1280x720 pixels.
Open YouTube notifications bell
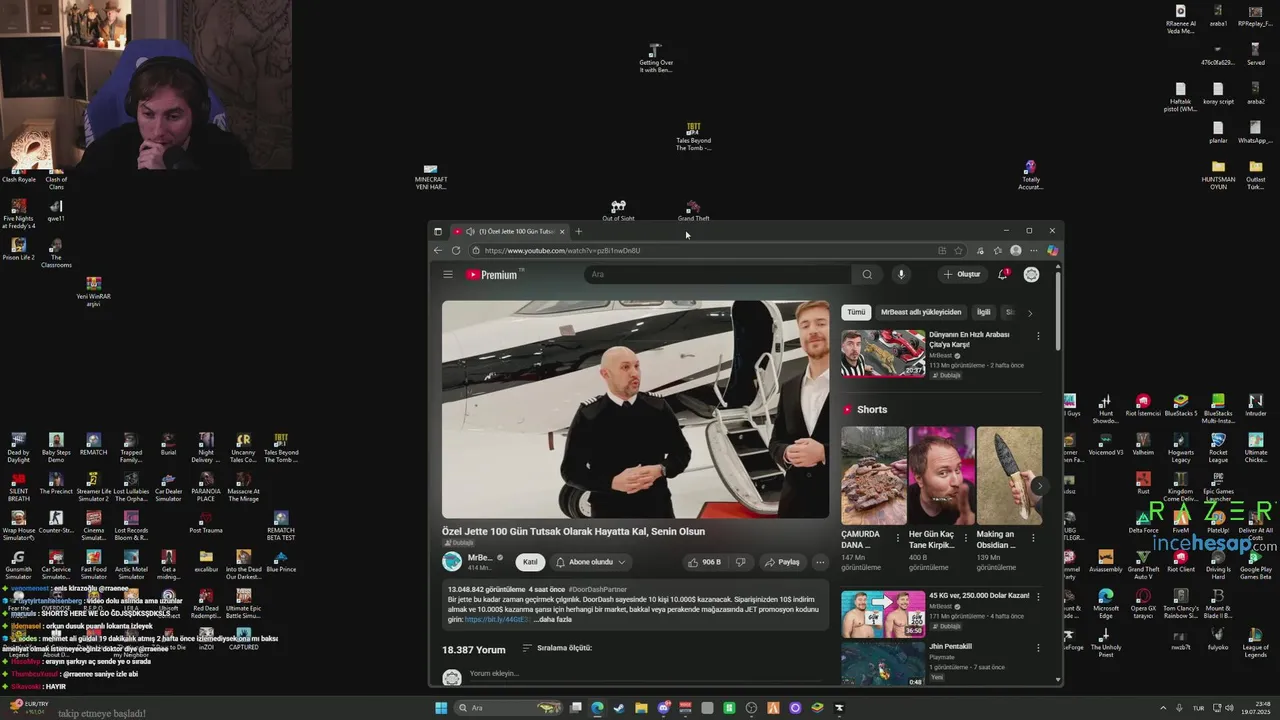1003,274
